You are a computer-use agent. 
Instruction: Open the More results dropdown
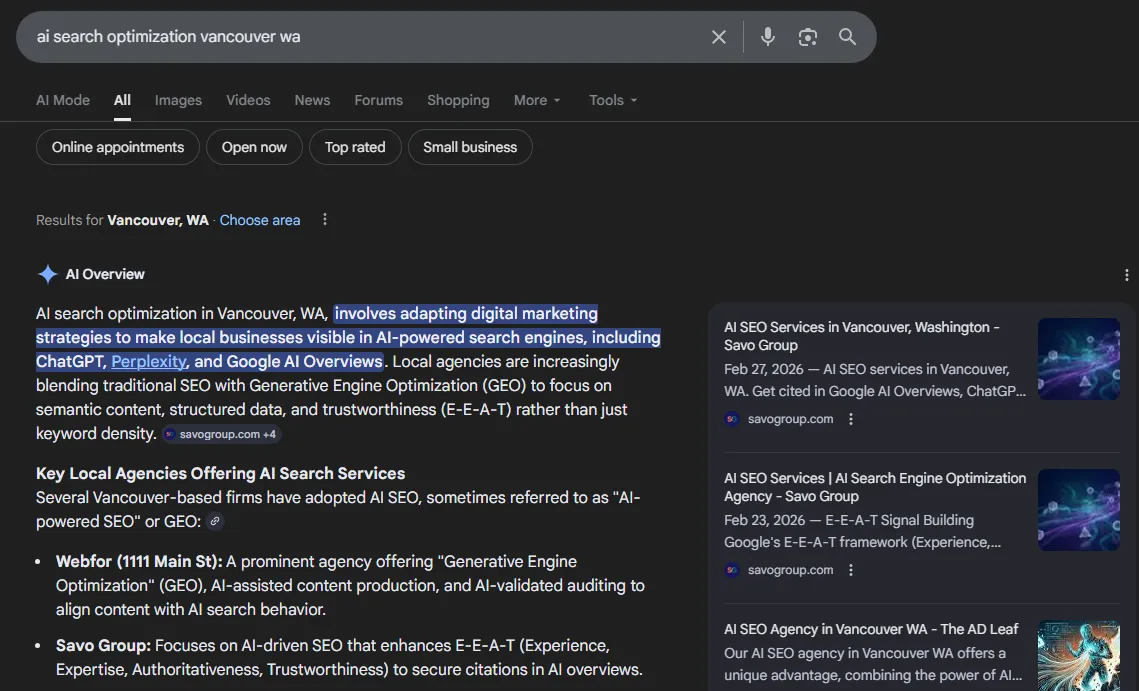click(x=536, y=100)
